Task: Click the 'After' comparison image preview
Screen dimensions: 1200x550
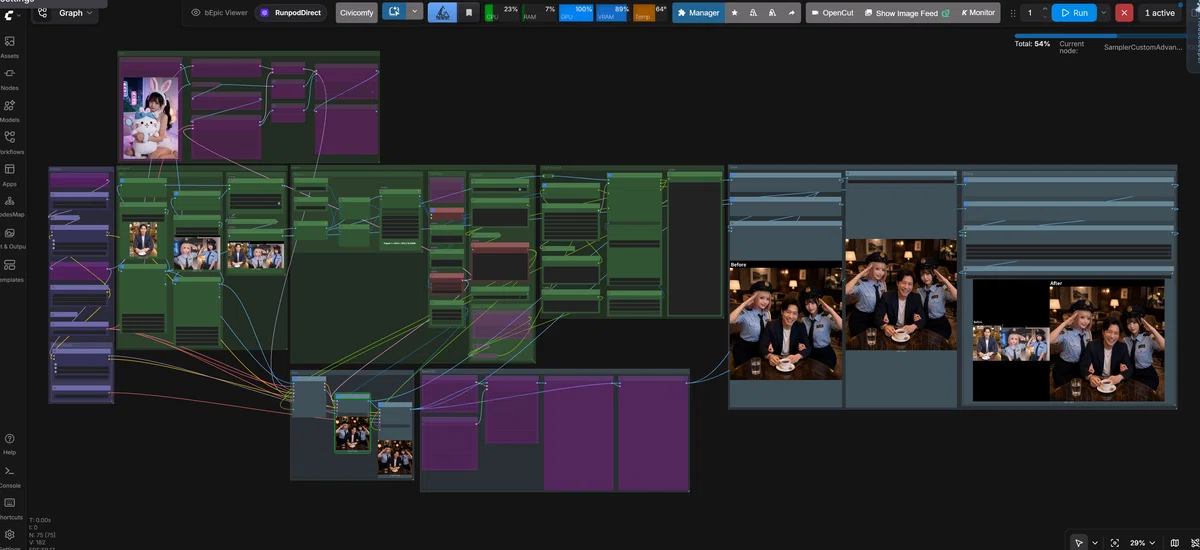Action: 1107,340
